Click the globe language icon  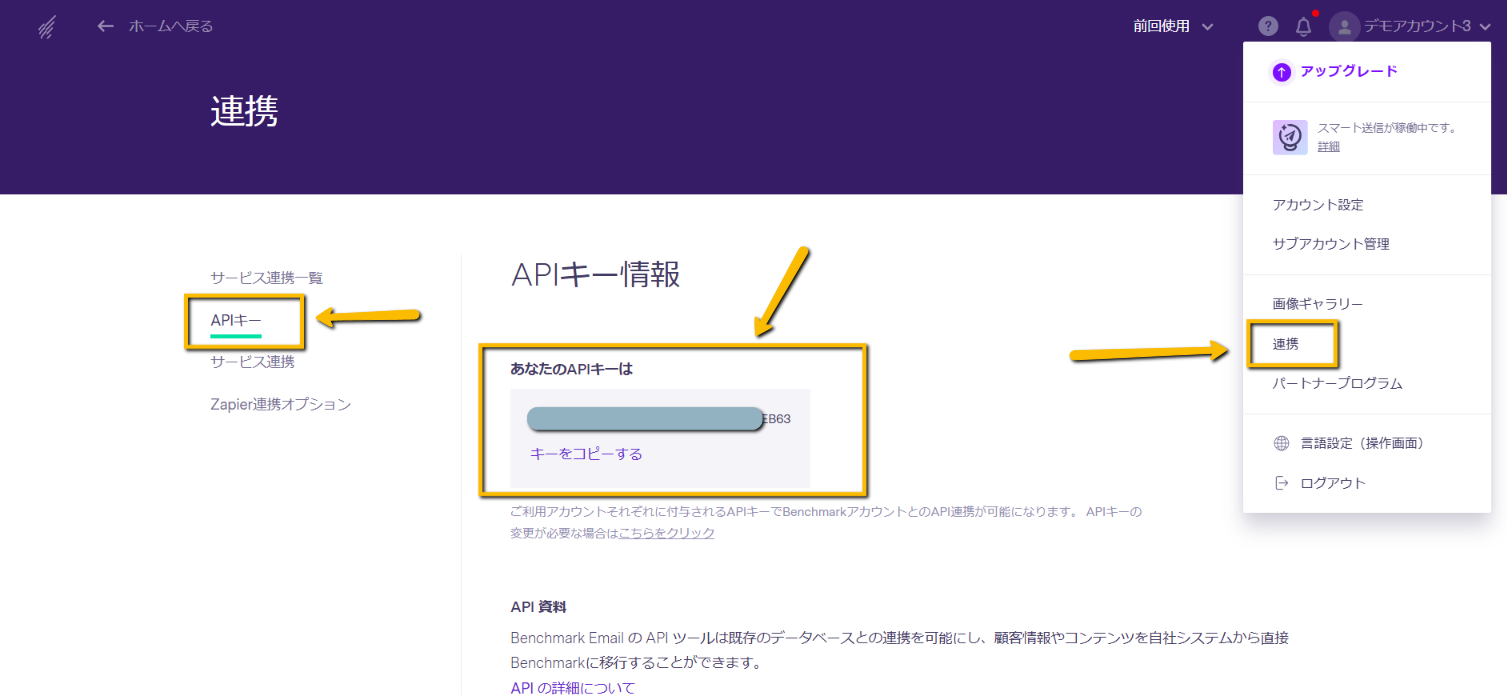(x=1281, y=443)
